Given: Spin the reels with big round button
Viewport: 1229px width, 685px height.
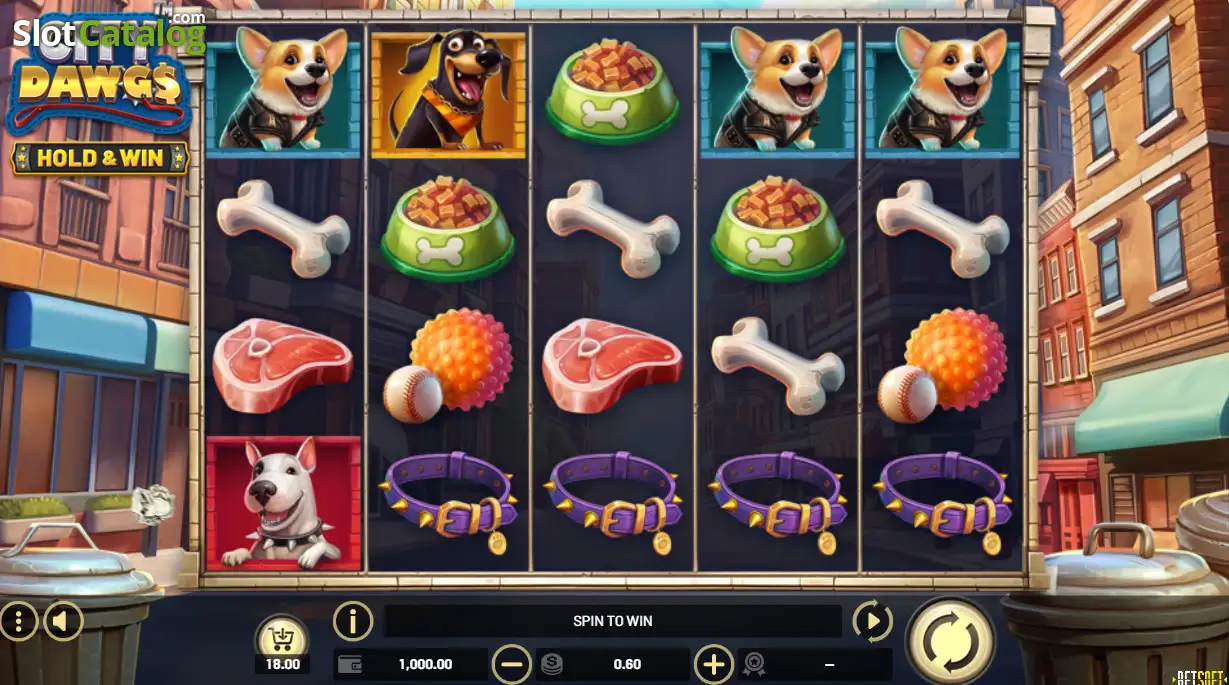Looking at the screenshot, I should pyautogui.click(x=950, y=642).
